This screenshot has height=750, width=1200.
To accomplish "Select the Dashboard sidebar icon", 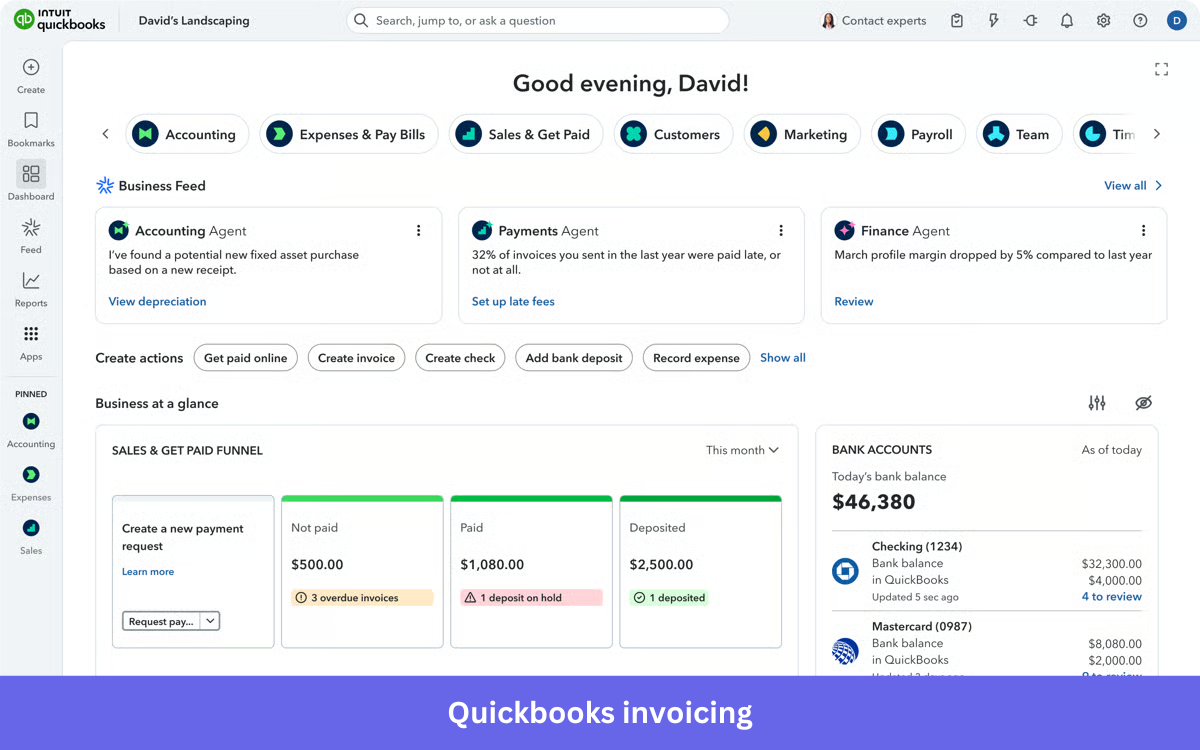I will click(31, 174).
